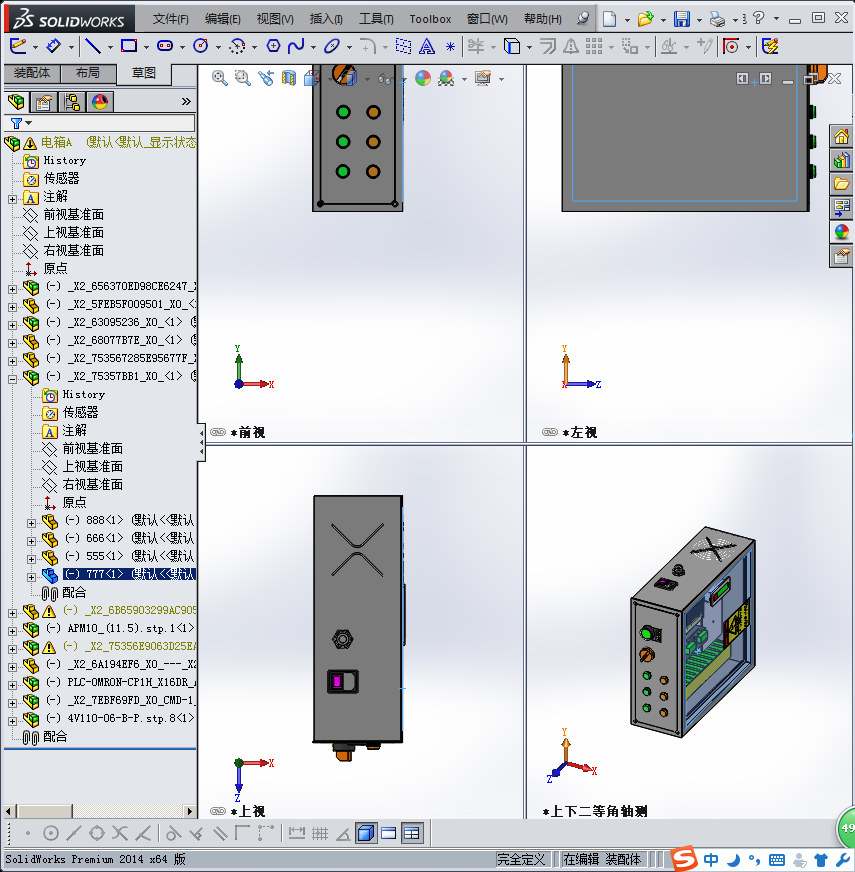Expand the 888<1> part node
Image resolution: width=855 pixels, height=872 pixels.
coord(31,523)
